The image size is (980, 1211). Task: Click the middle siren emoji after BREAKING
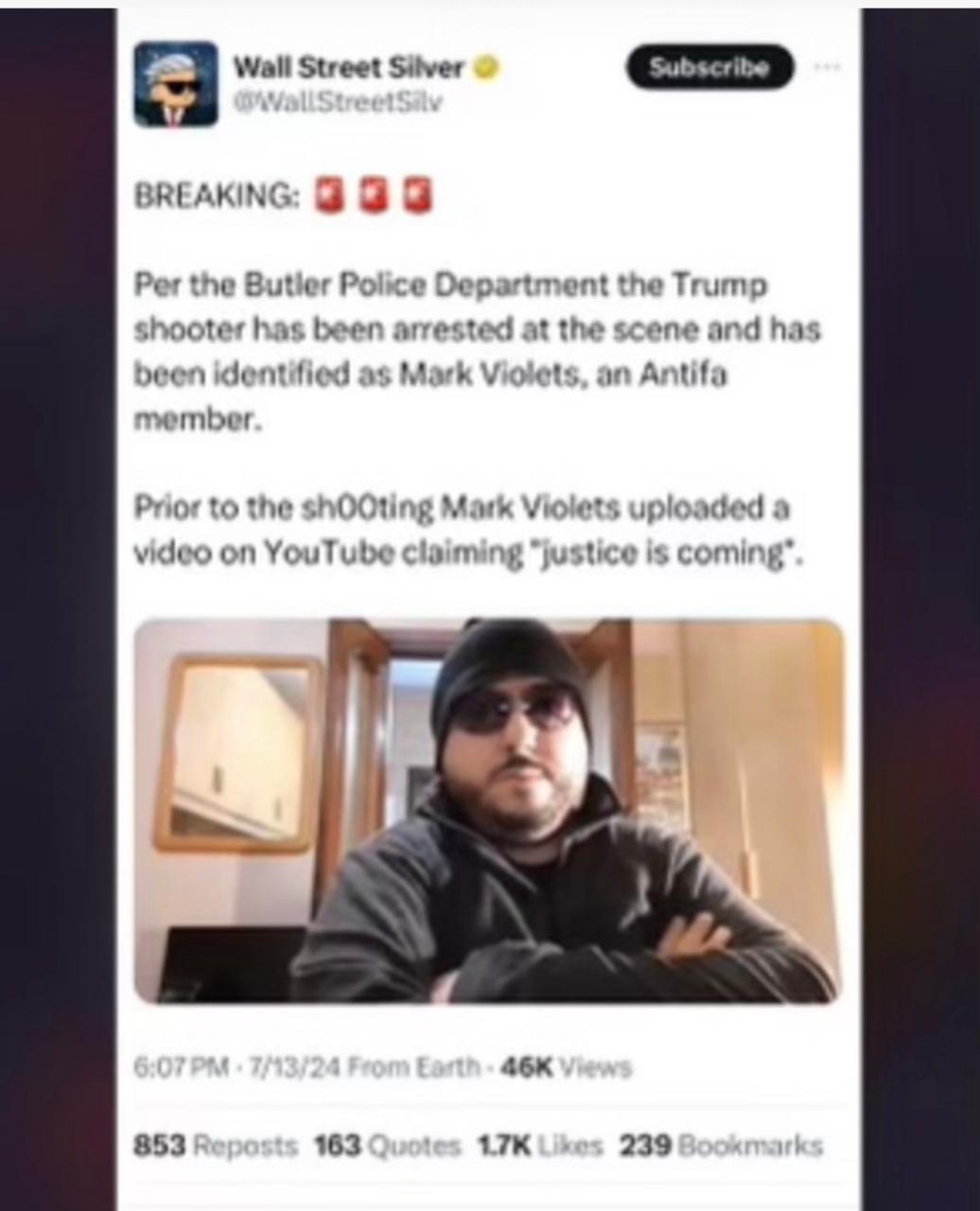[375, 195]
